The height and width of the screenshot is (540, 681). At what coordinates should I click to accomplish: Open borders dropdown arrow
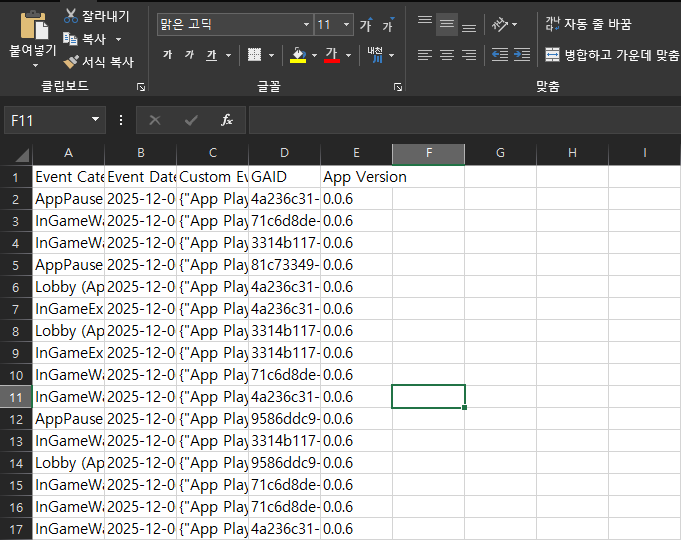pos(271,55)
